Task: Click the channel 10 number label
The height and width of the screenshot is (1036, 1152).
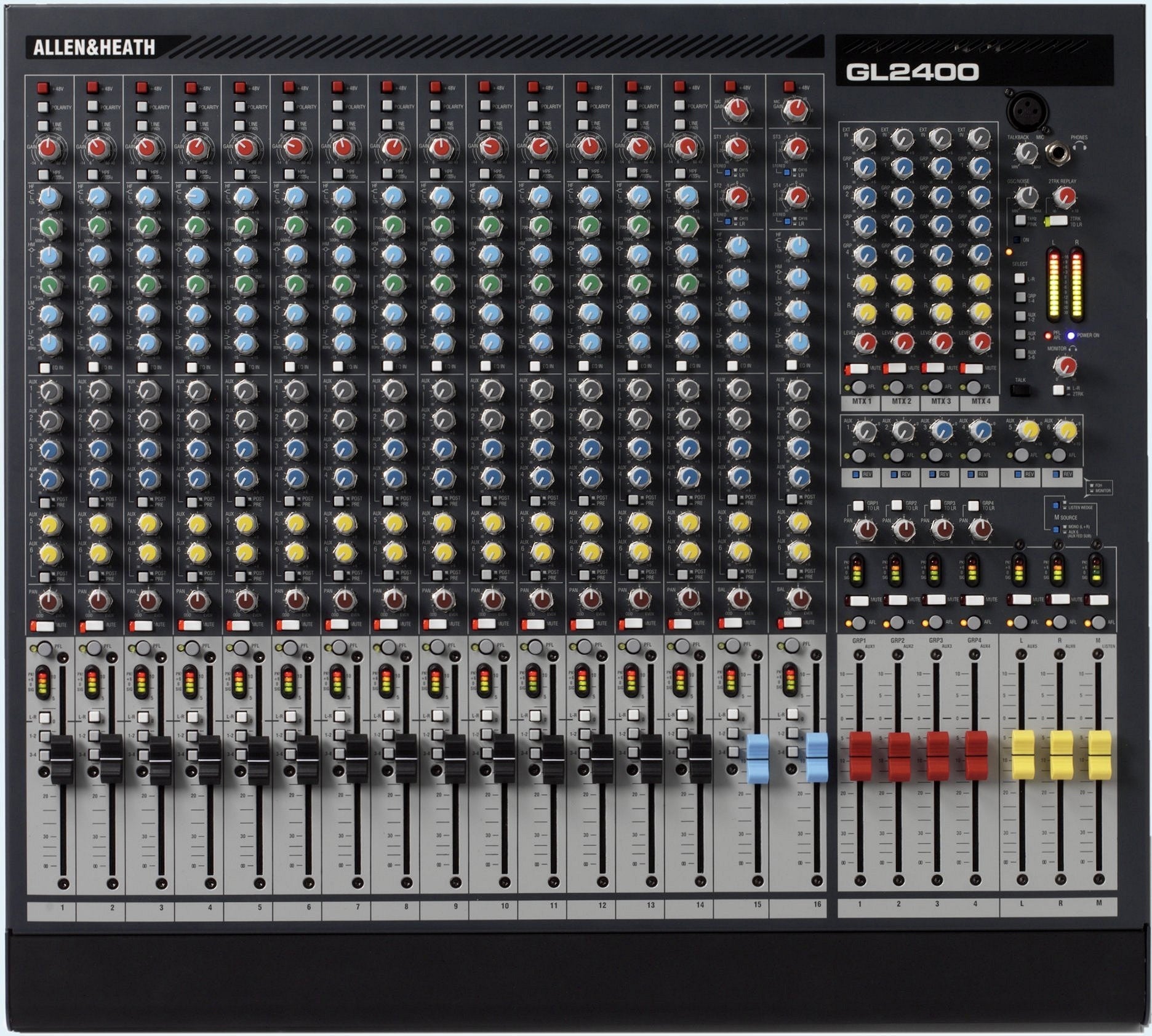Action: pos(505,906)
